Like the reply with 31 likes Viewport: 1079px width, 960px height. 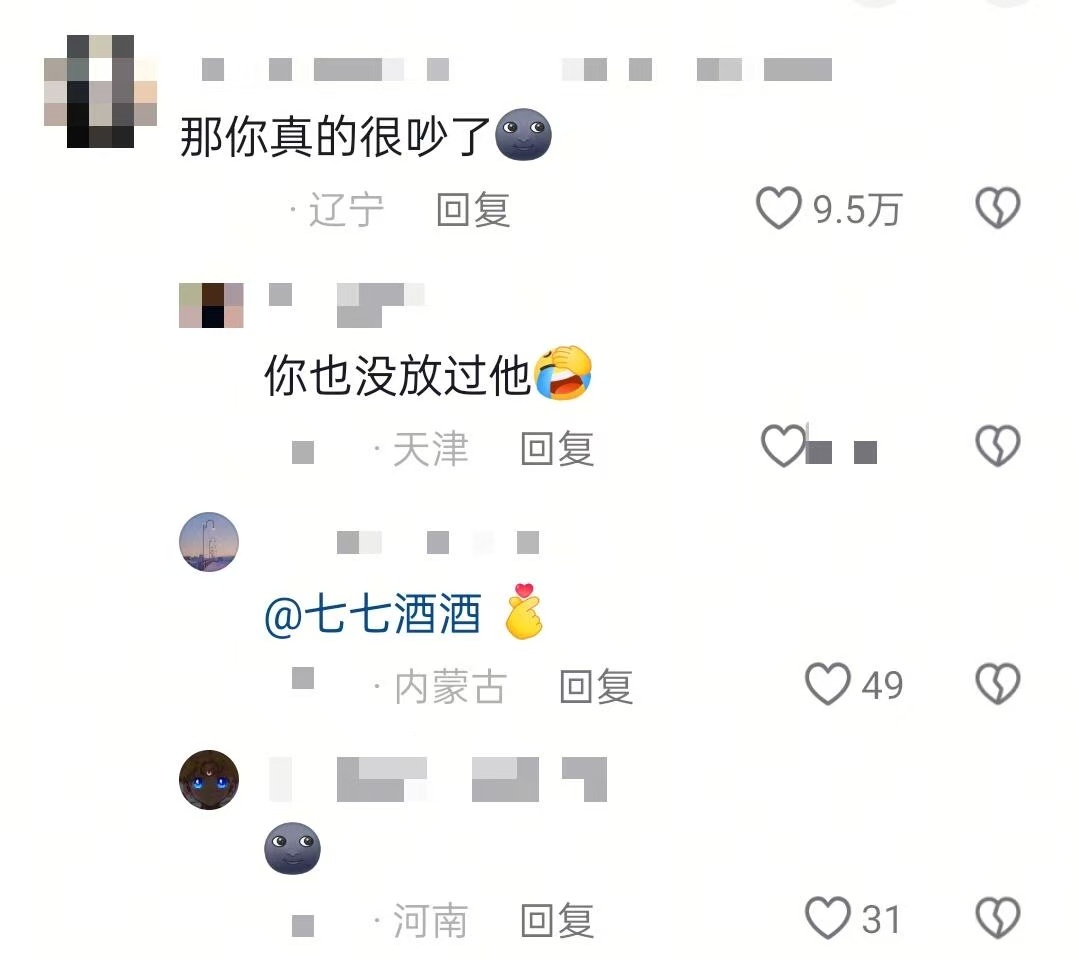pyautogui.click(x=828, y=918)
